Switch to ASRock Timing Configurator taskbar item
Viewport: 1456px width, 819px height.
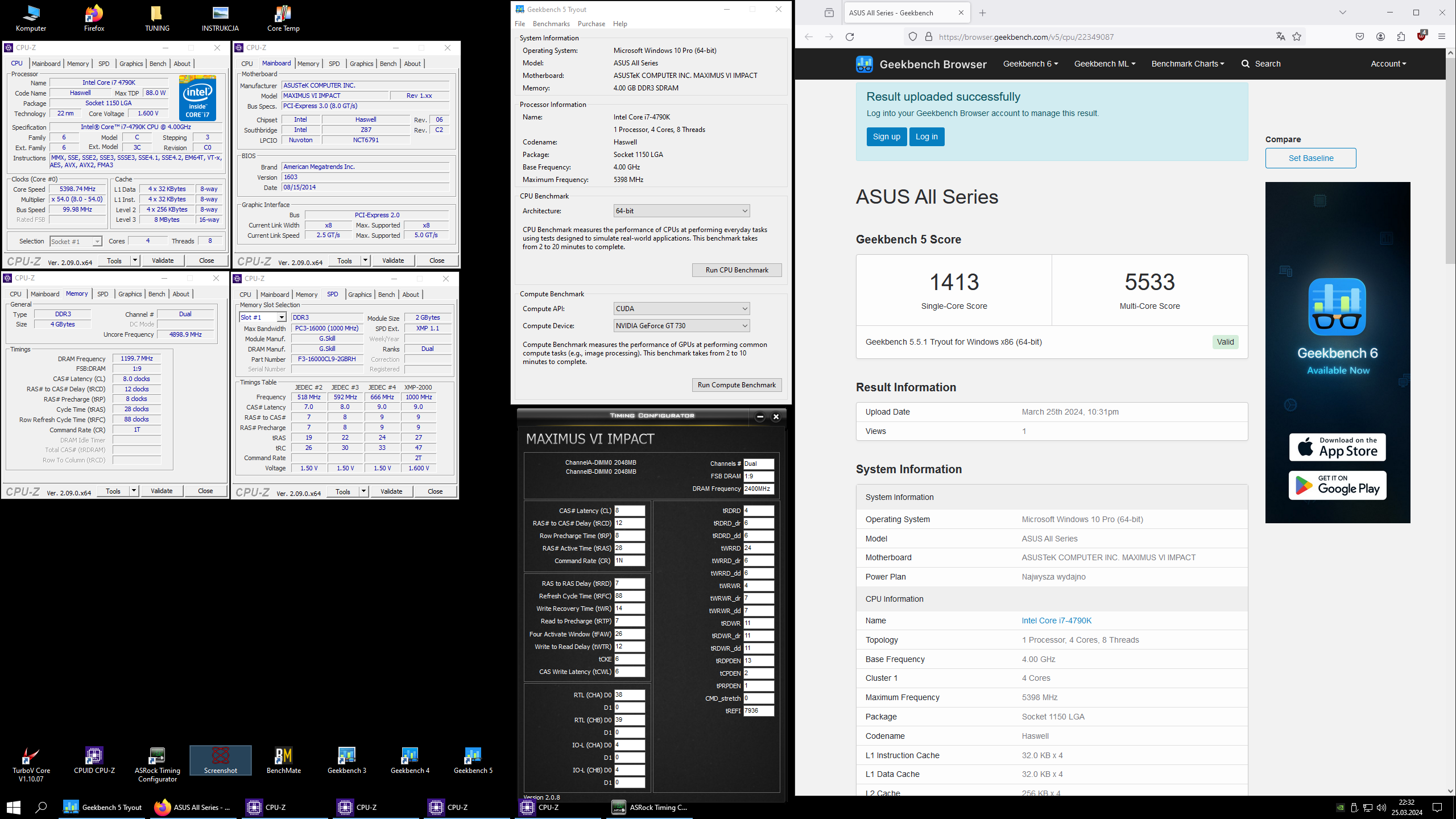coord(650,807)
